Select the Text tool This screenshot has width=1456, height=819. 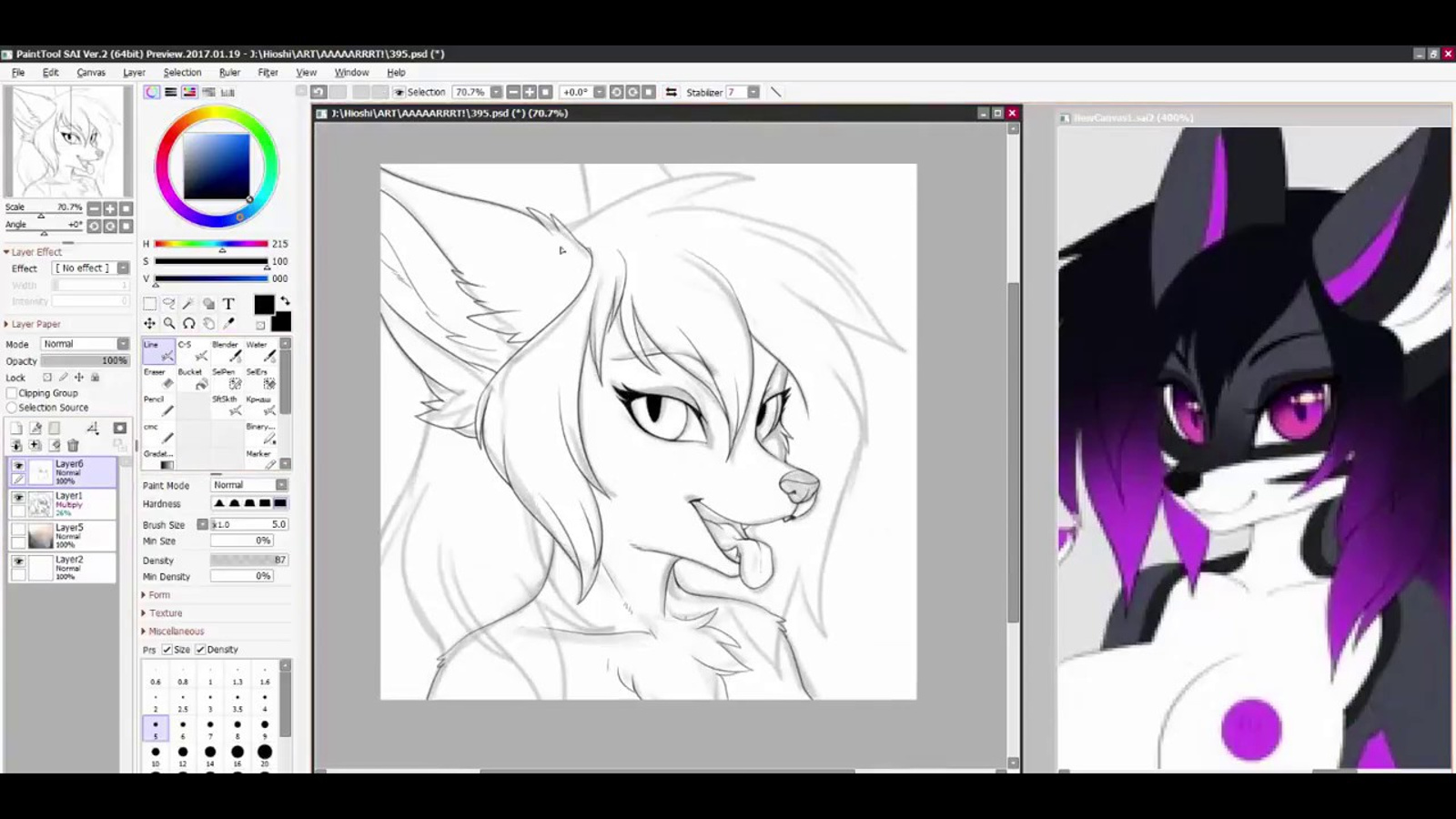tap(228, 304)
